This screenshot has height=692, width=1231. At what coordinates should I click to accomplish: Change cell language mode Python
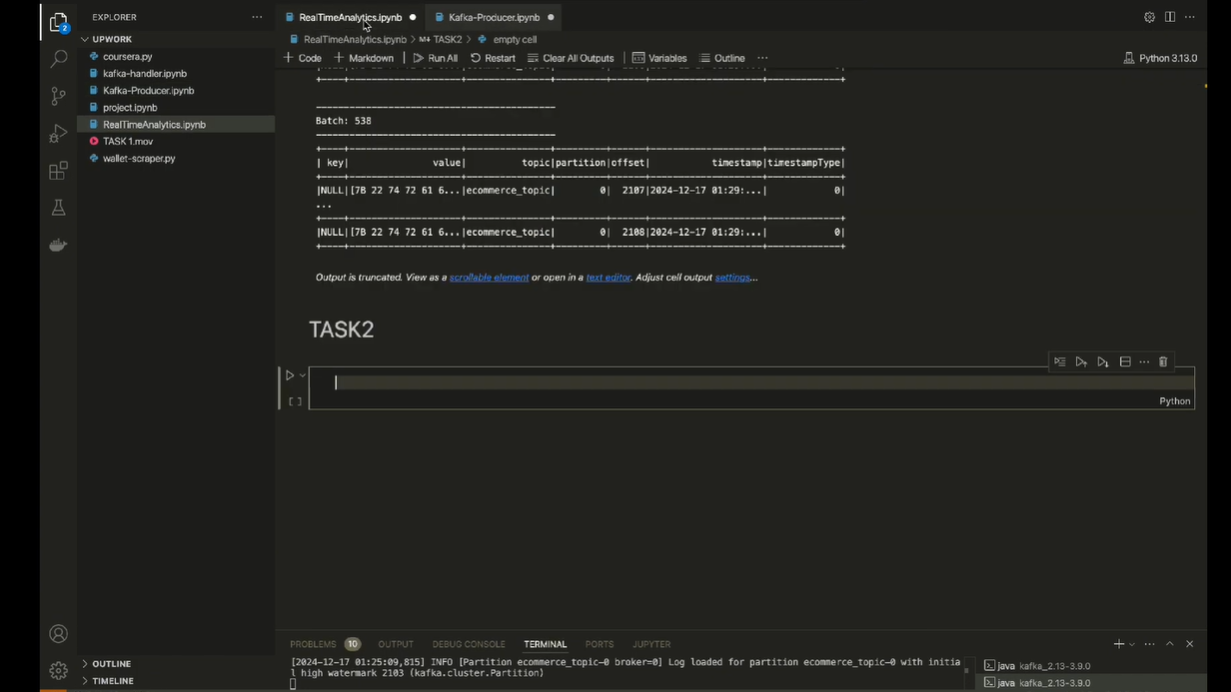[x=1174, y=401]
